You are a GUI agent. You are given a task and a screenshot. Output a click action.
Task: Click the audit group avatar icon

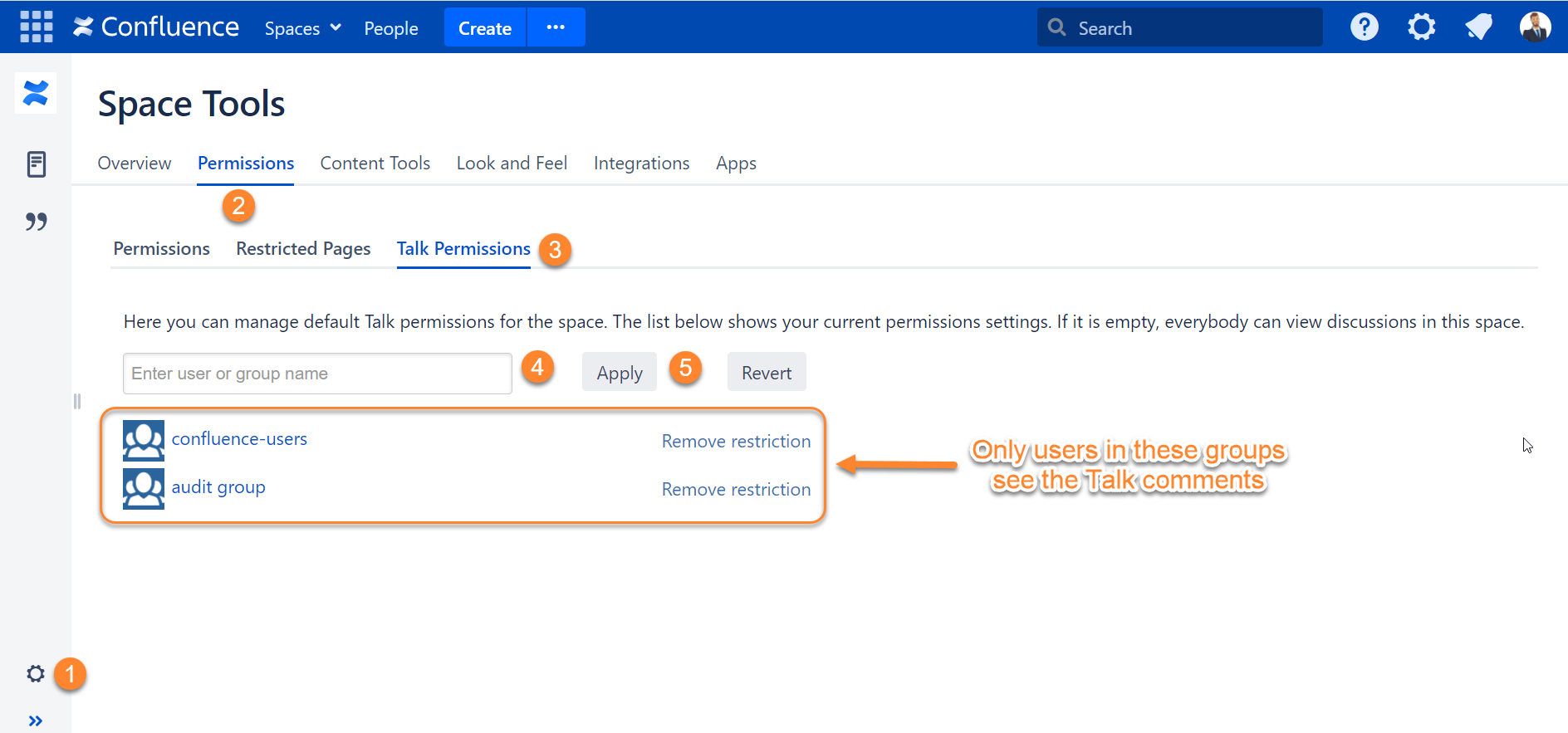point(144,488)
